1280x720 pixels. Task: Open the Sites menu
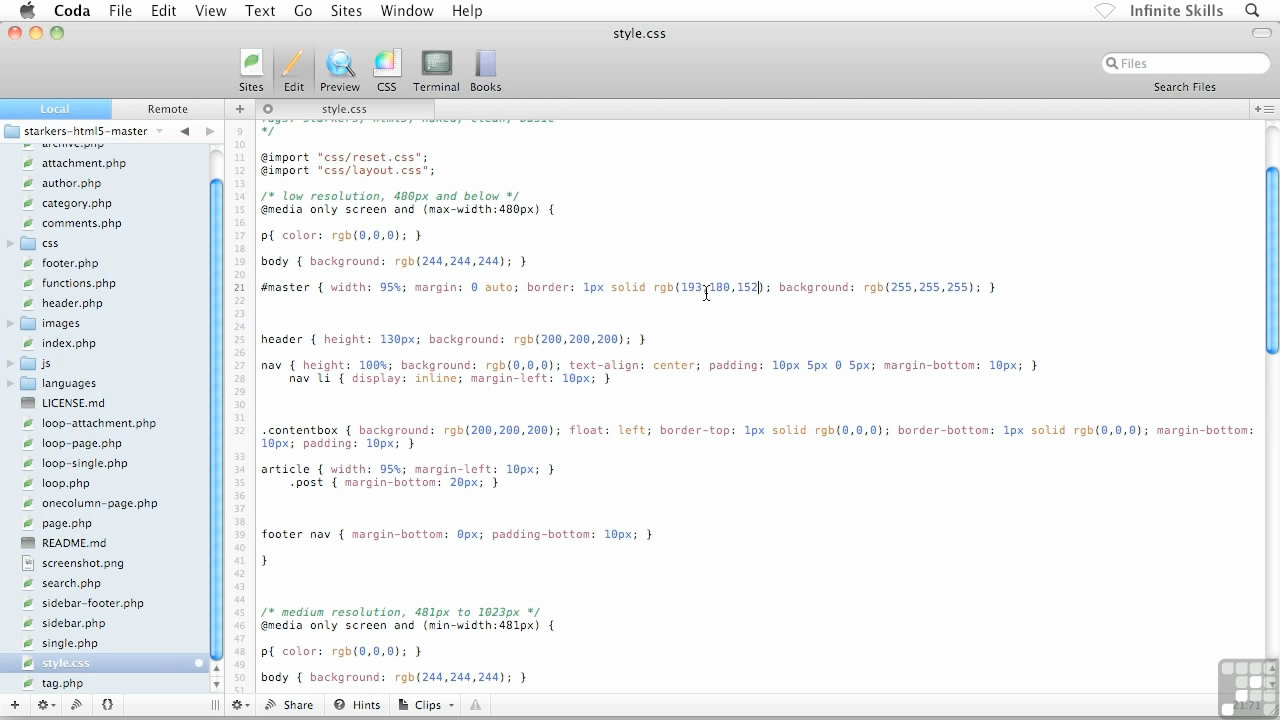tap(346, 11)
